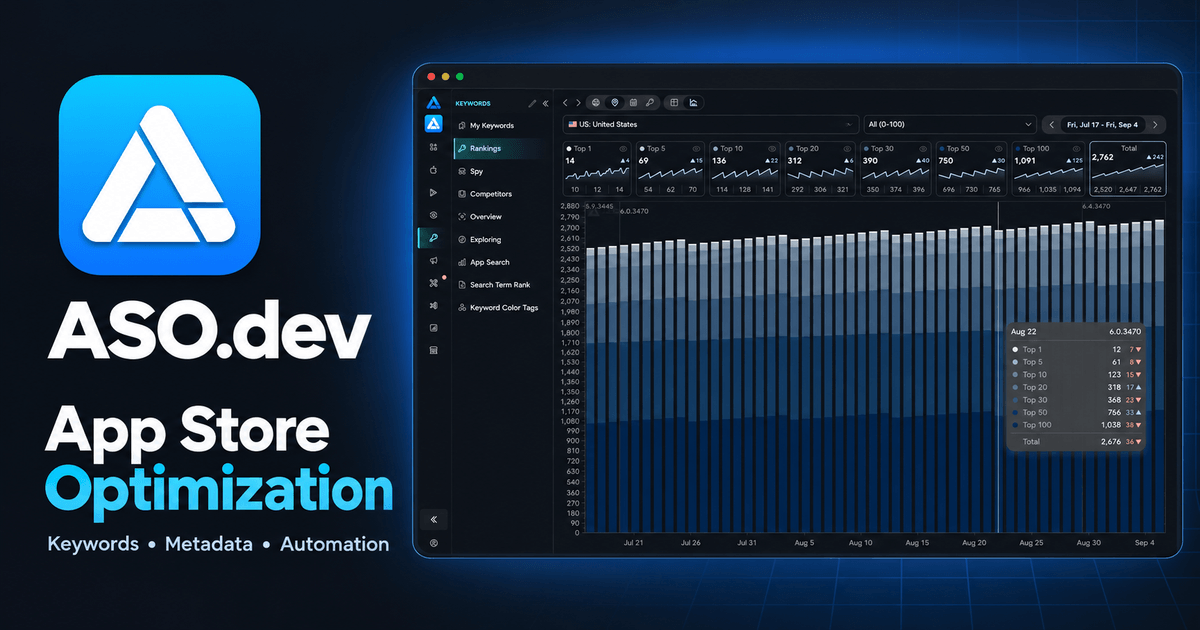Open the All (0-100) rank range dropdown
Screen dimensions: 1200x630
[950, 124]
